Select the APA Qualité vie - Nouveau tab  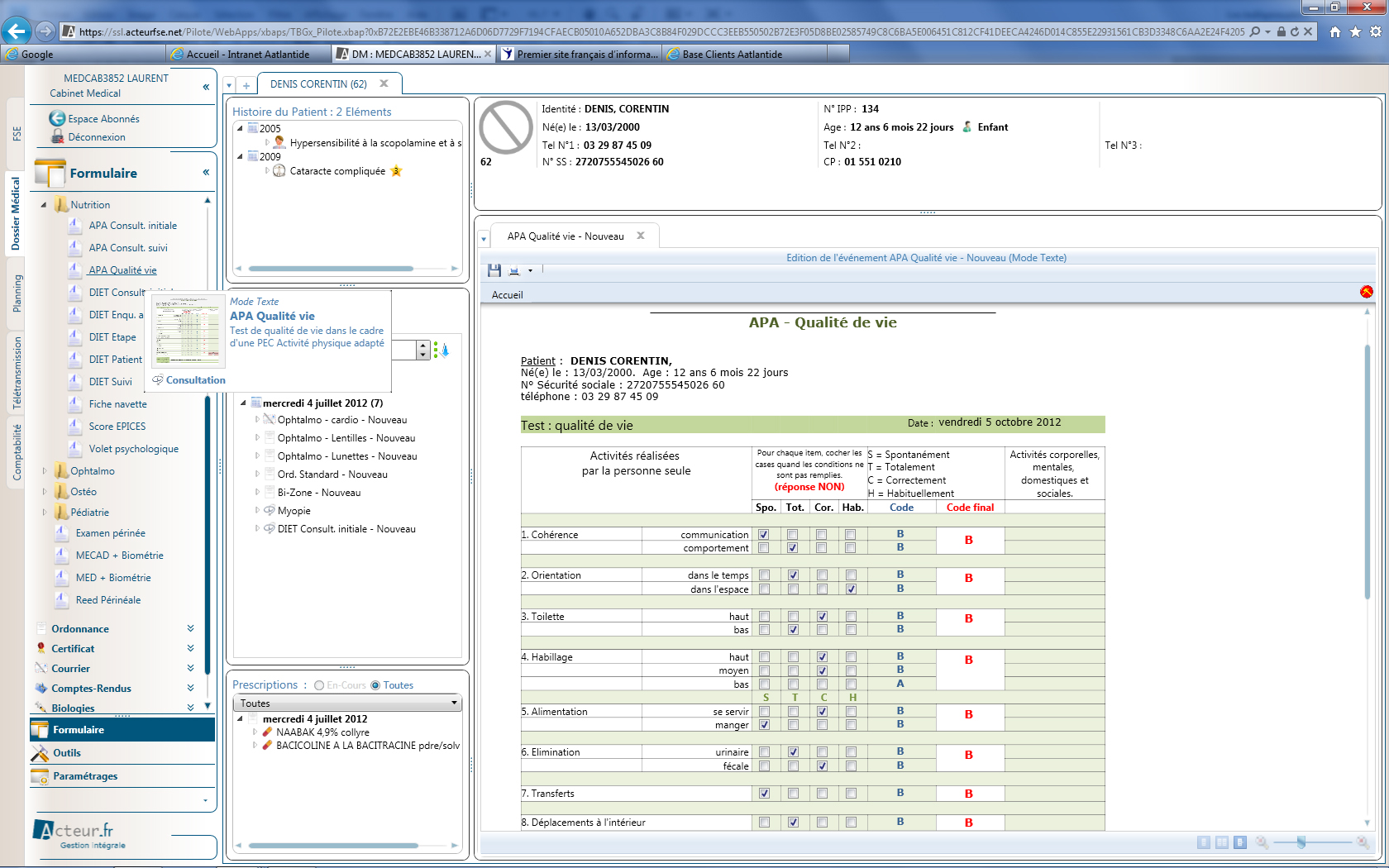point(566,236)
